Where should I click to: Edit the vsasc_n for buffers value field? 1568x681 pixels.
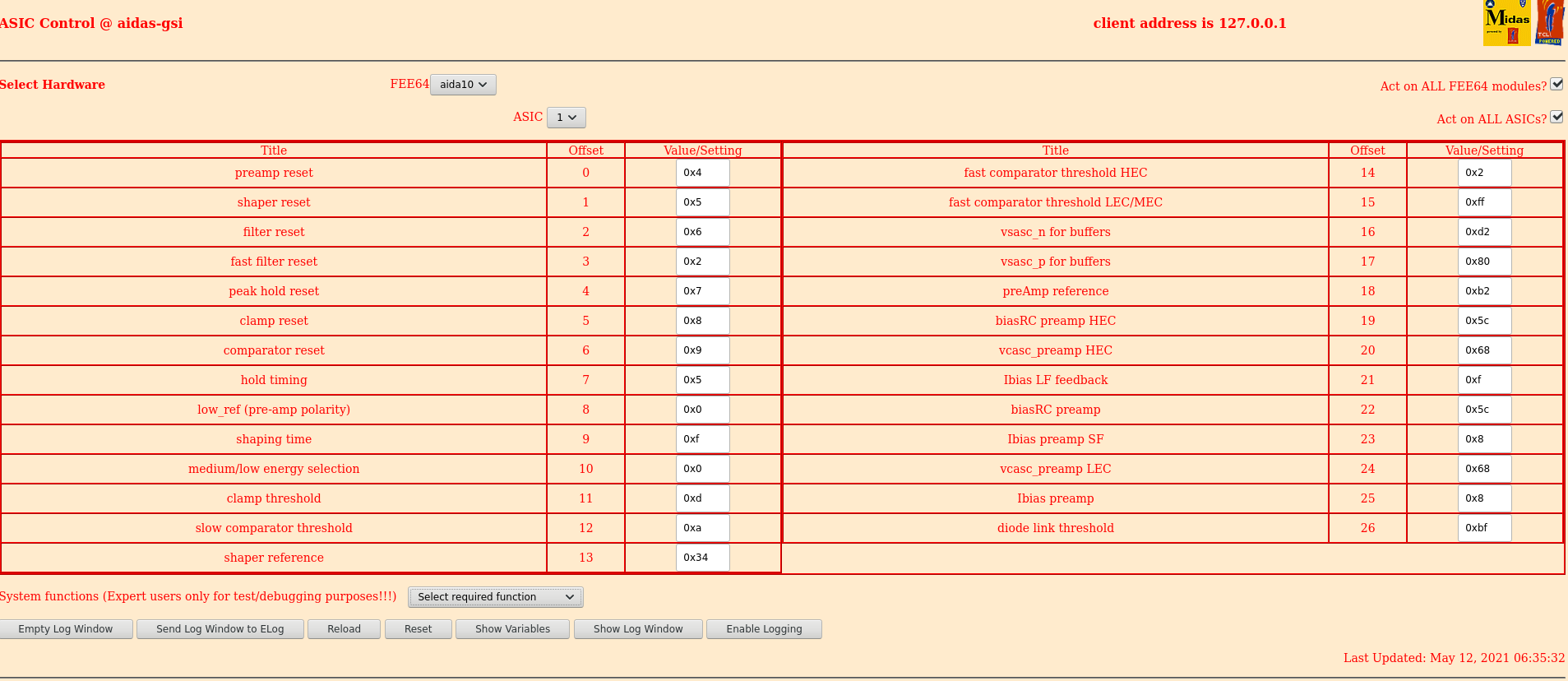click(1485, 232)
